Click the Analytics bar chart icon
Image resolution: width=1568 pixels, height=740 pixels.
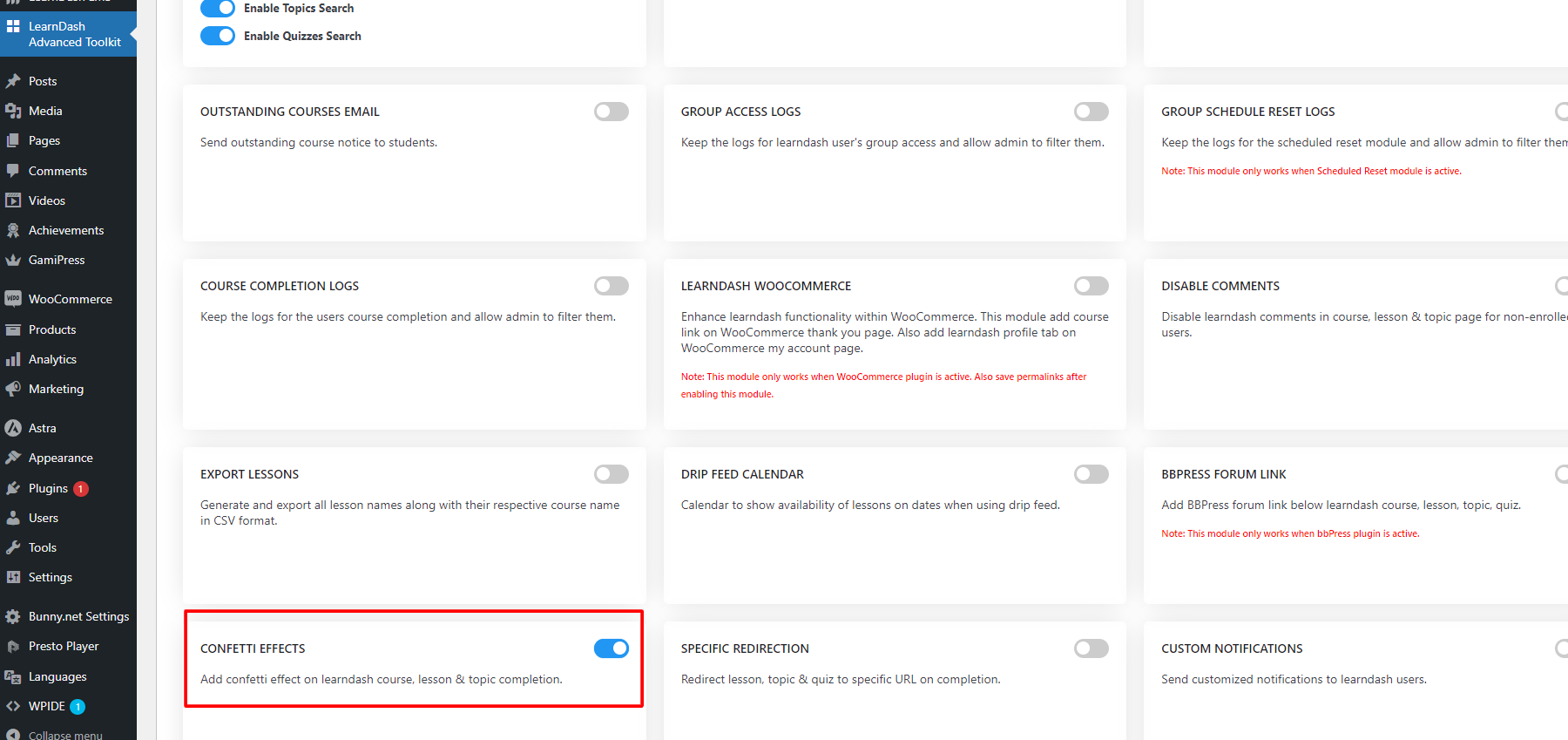13,359
